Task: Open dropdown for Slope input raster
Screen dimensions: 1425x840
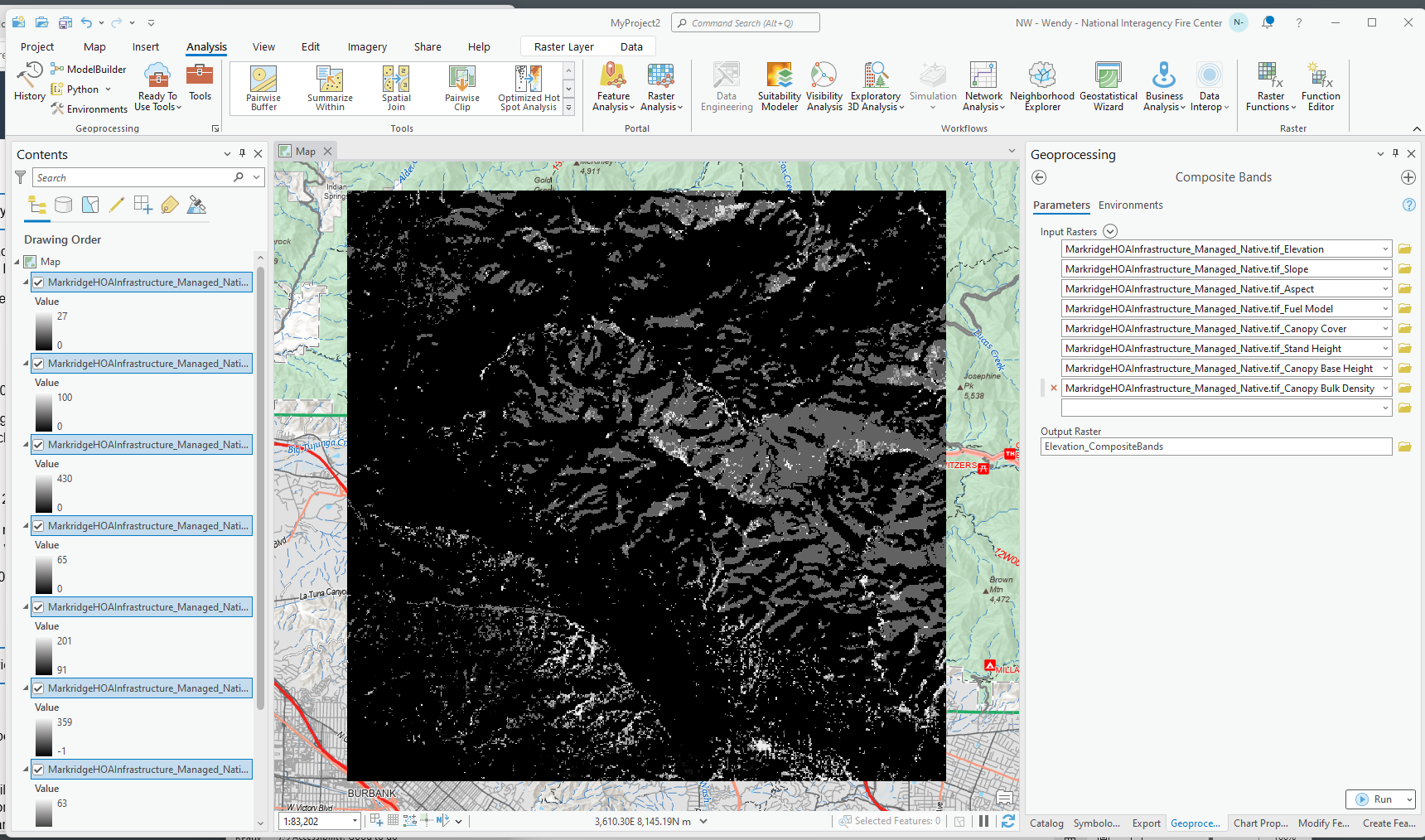Action: click(1385, 269)
